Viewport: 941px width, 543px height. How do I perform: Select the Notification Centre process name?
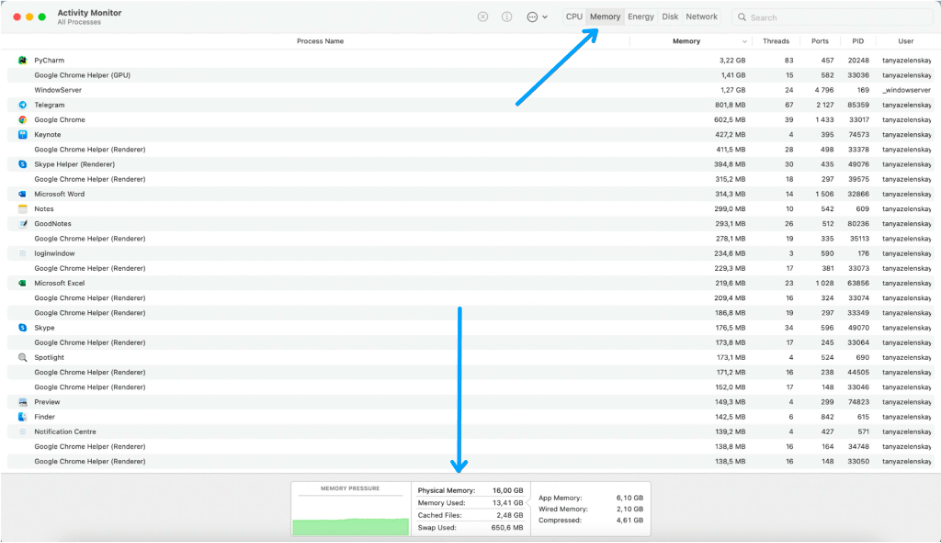point(65,431)
